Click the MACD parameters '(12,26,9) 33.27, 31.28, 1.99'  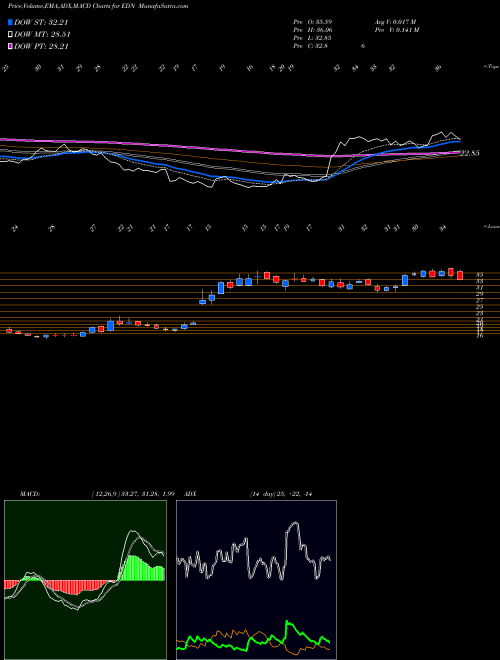[x=133, y=494]
